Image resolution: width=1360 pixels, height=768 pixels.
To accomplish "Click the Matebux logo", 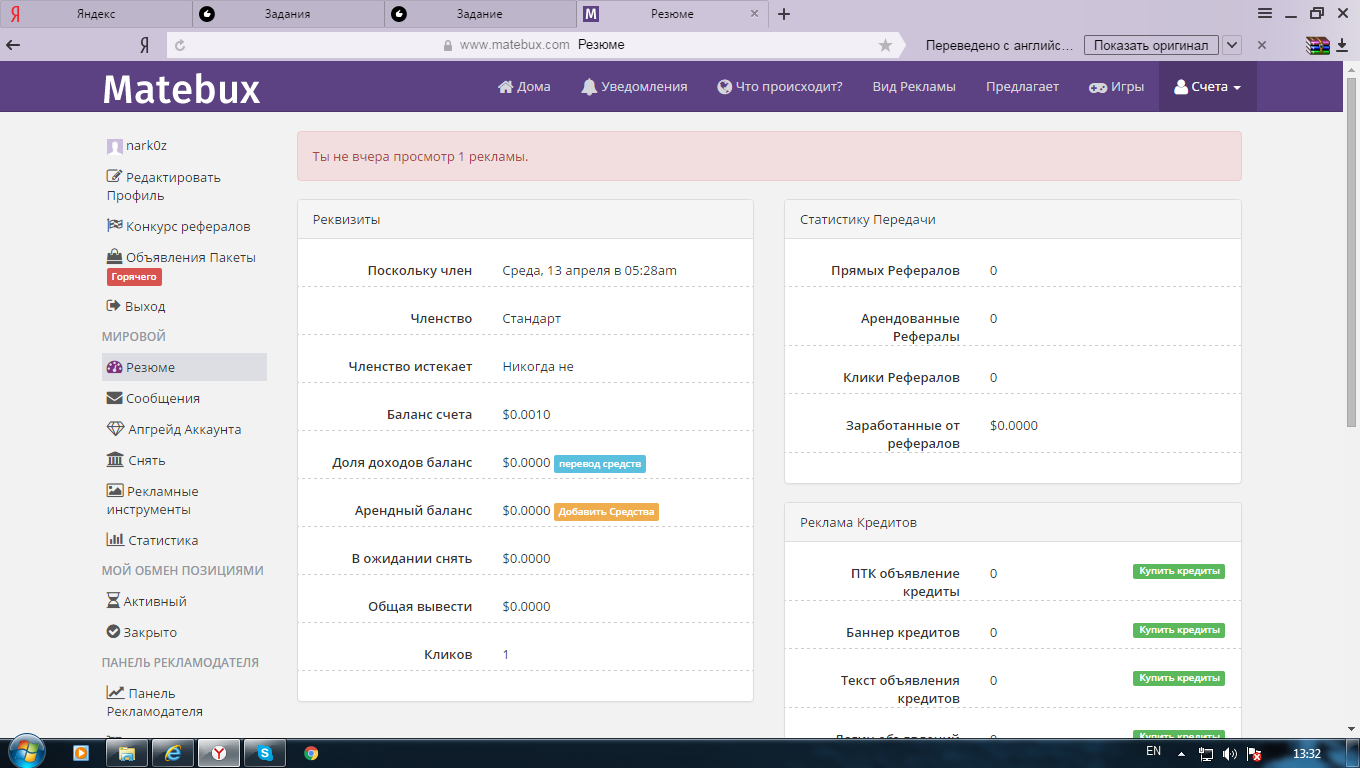I will (181, 89).
